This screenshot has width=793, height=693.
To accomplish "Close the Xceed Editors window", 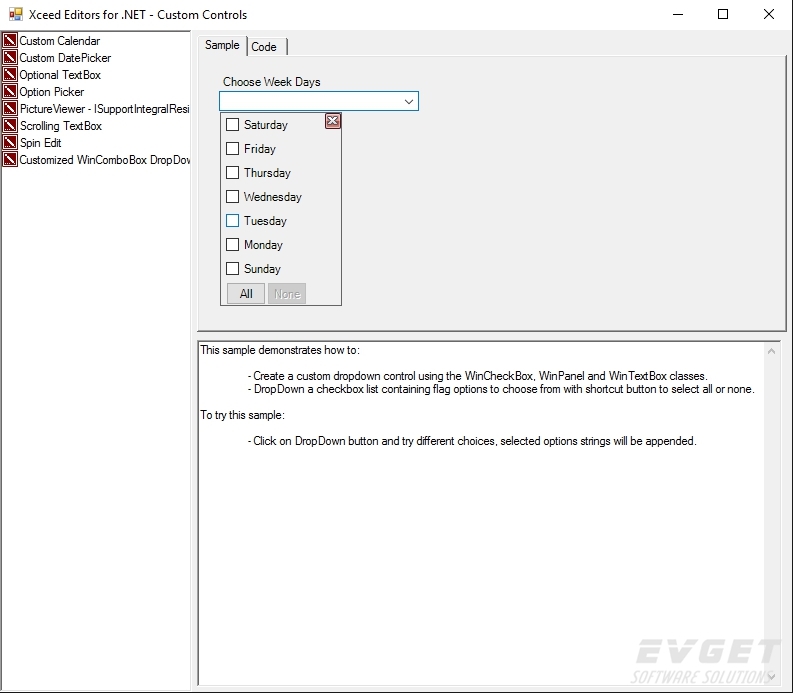I will point(769,14).
